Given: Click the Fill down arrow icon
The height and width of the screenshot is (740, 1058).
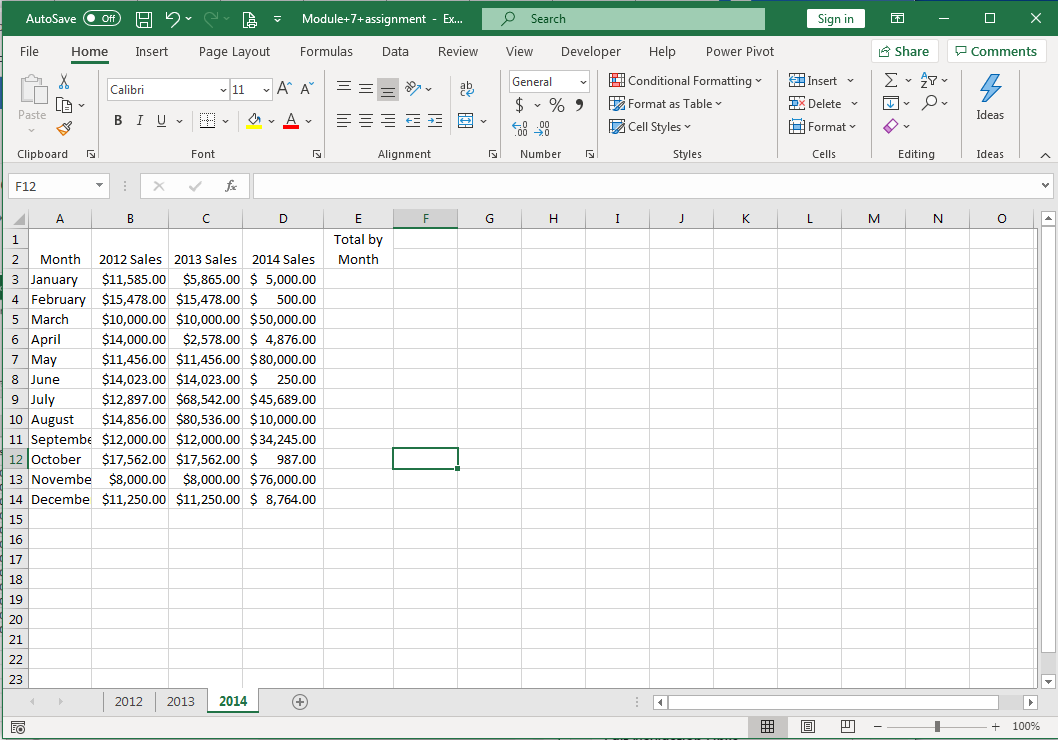Looking at the screenshot, I should [x=891, y=103].
